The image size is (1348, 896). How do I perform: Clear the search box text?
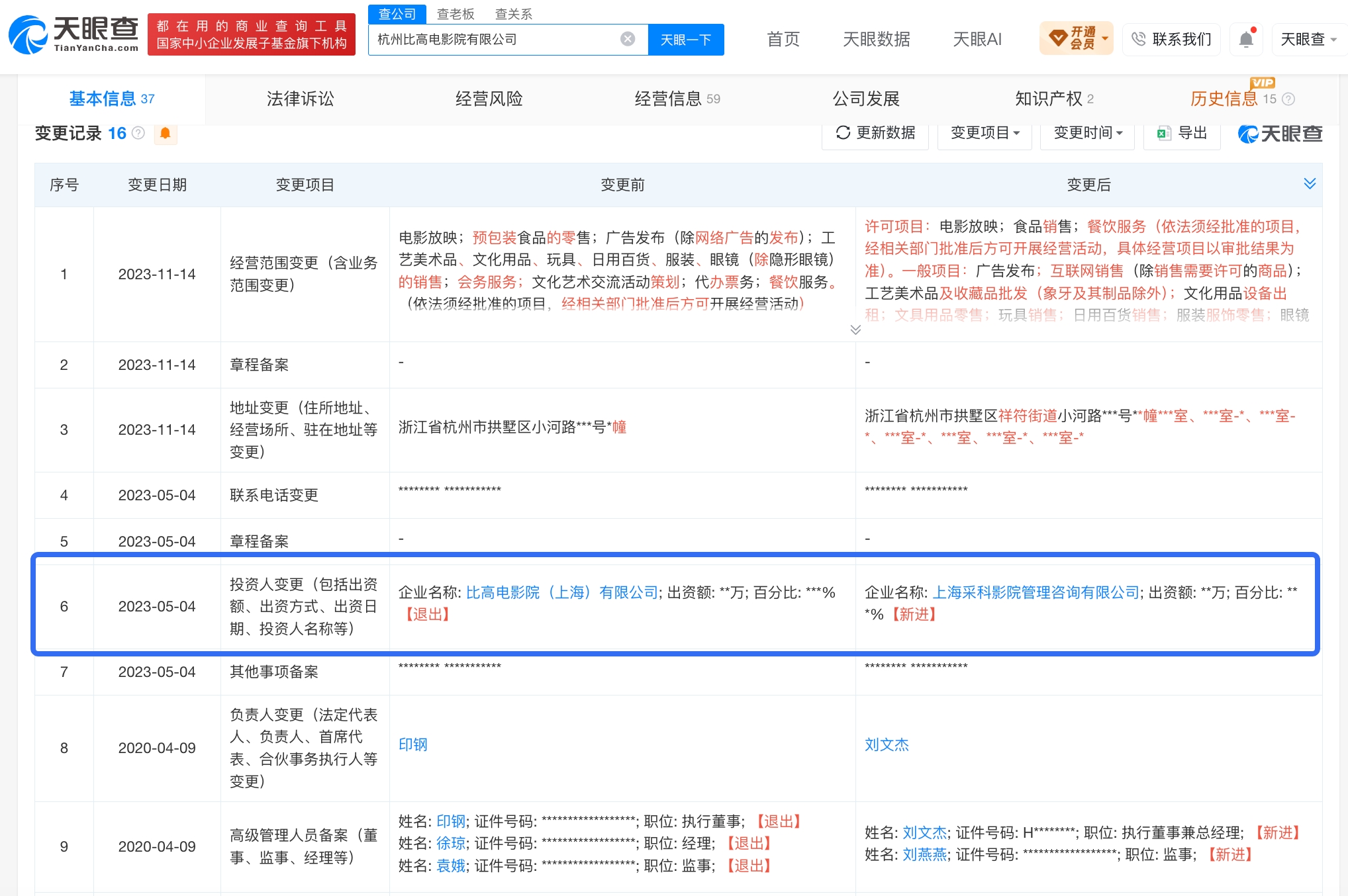coord(628,39)
